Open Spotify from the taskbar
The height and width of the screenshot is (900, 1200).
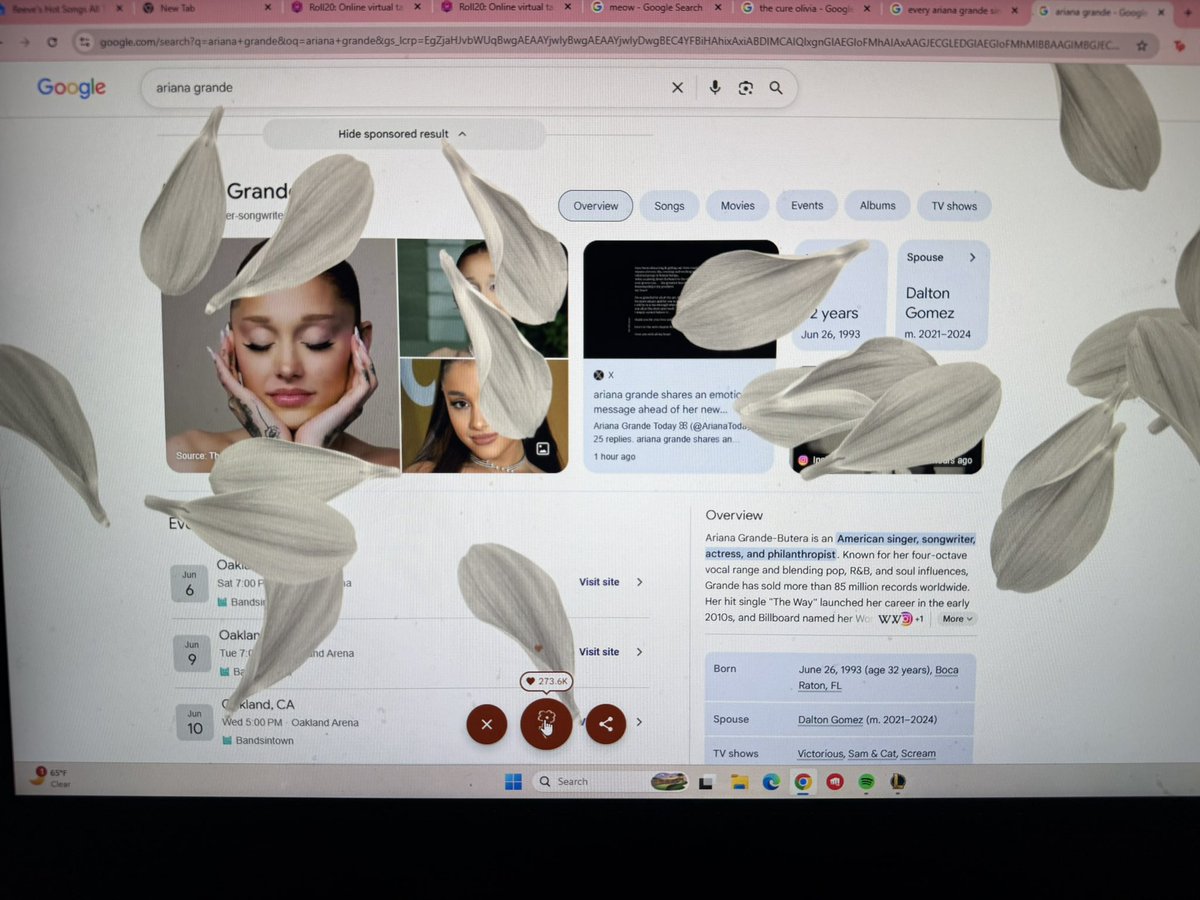866,783
